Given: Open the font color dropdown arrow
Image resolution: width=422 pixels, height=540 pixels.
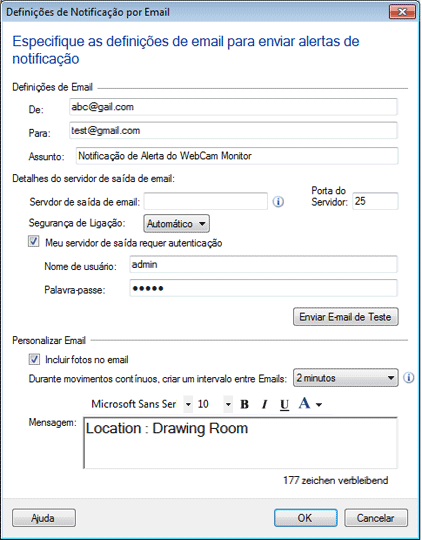Looking at the screenshot, I should coord(319,405).
